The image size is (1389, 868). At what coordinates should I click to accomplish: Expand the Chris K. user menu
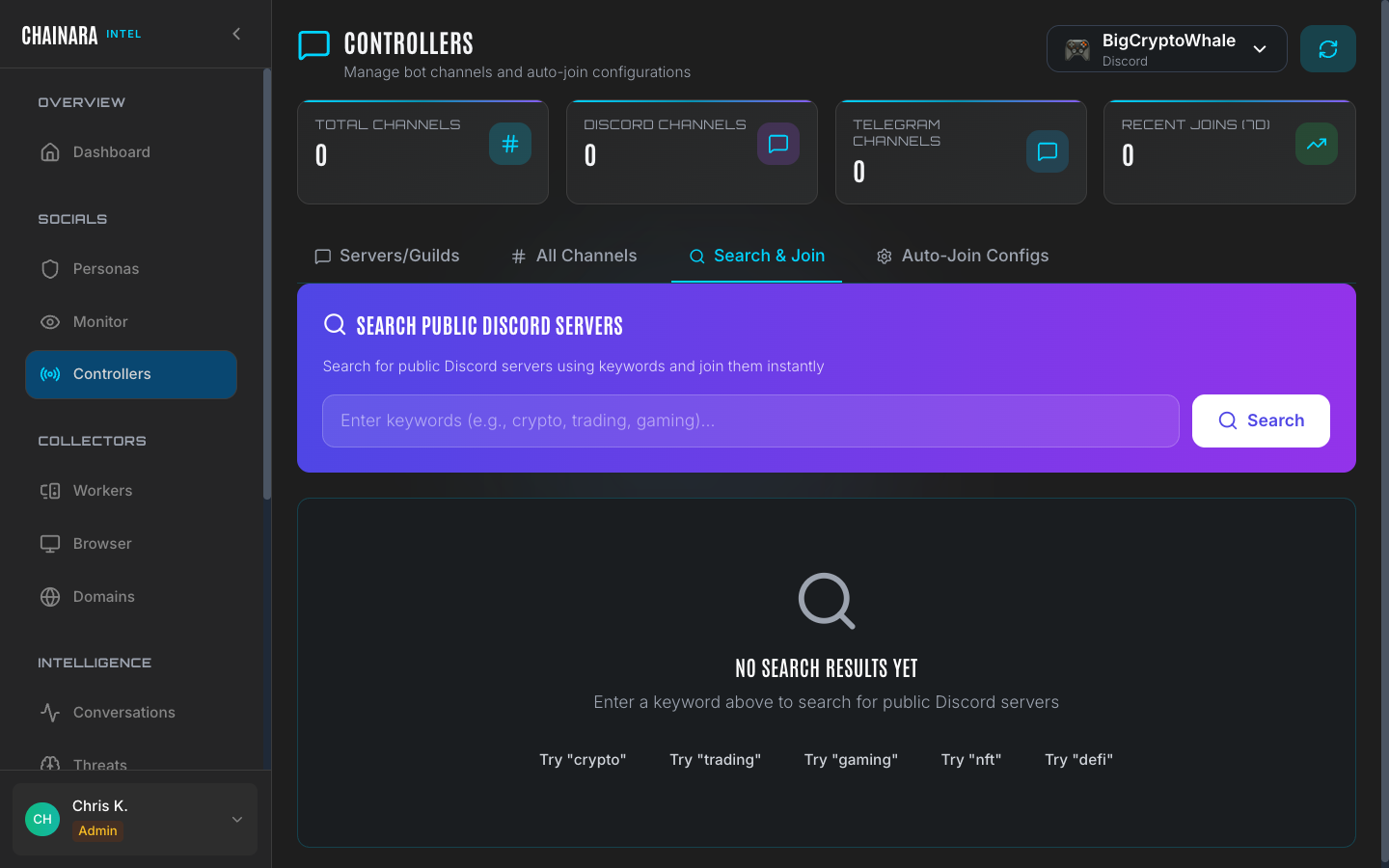pyautogui.click(x=135, y=819)
